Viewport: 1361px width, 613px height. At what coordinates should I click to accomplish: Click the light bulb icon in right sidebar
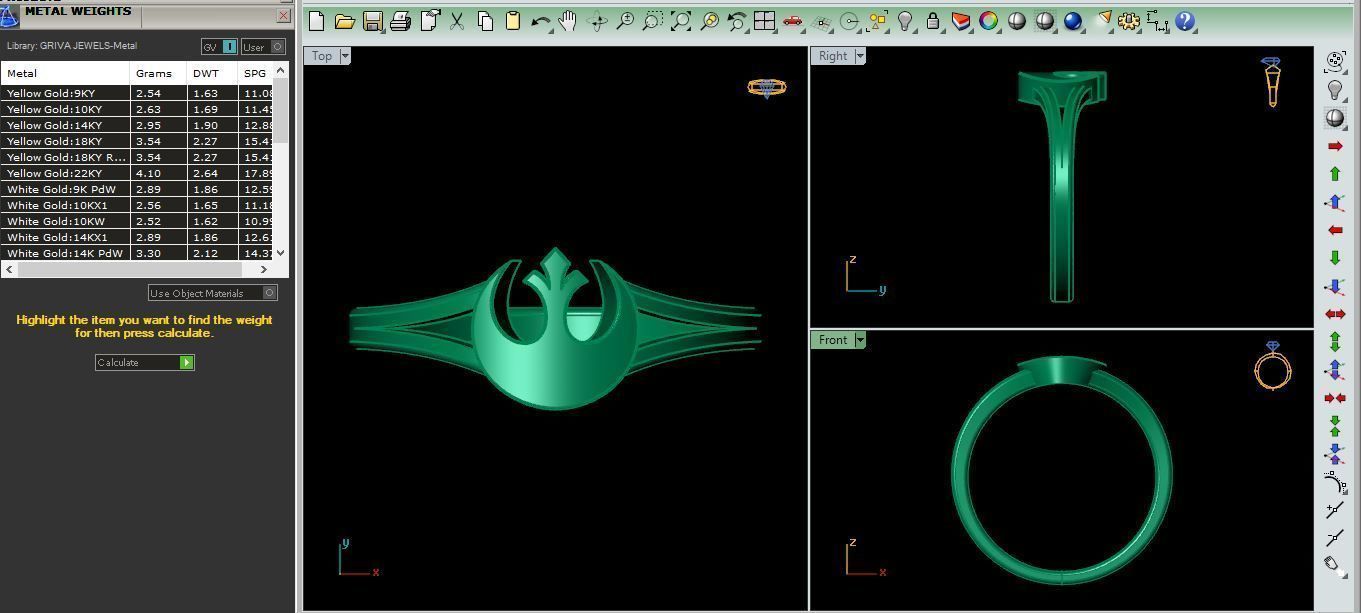pos(1335,90)
